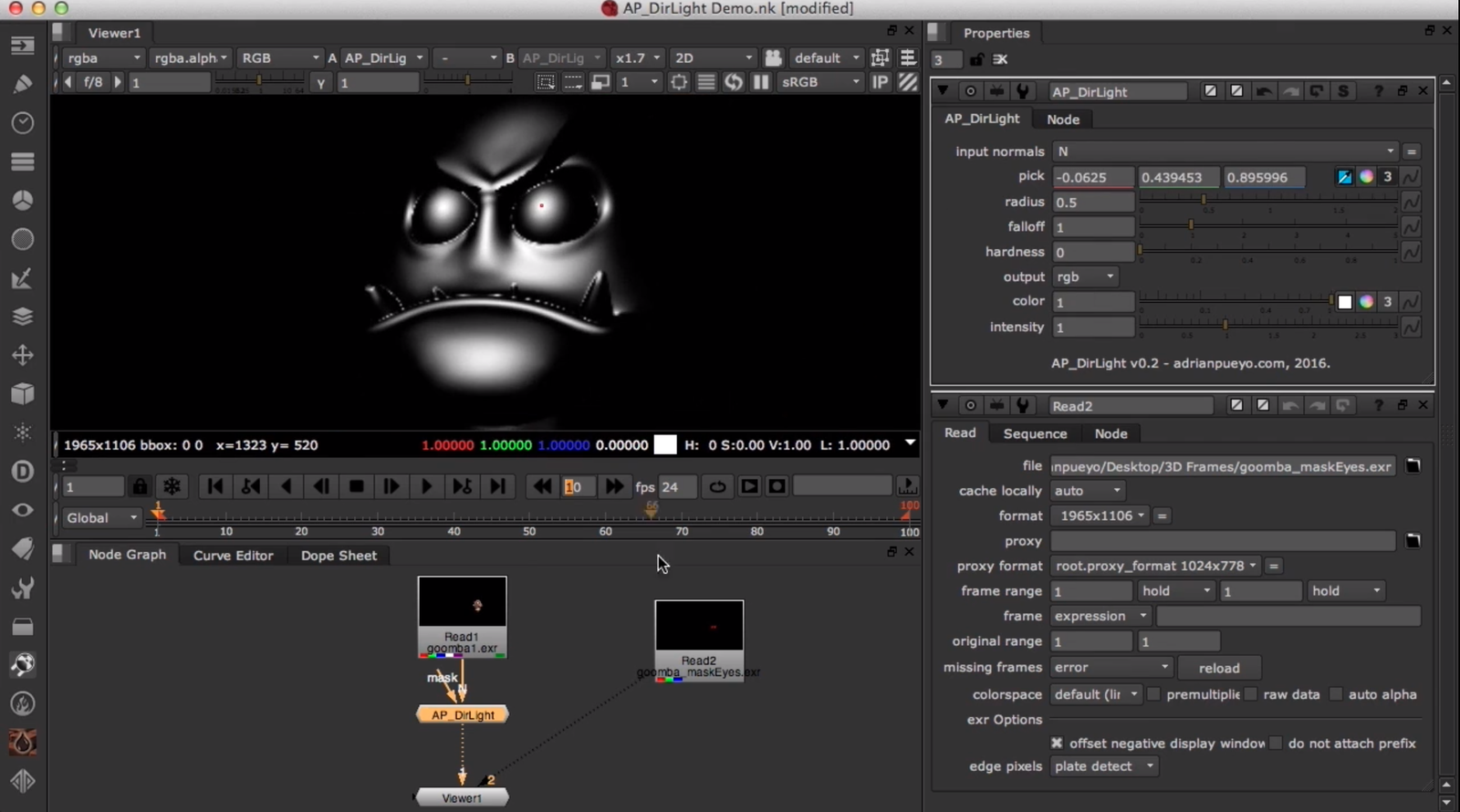The image size is (1460, 812).
Task: Enable the auto alpha checkbox
Action: click(x=1336, y=694)
